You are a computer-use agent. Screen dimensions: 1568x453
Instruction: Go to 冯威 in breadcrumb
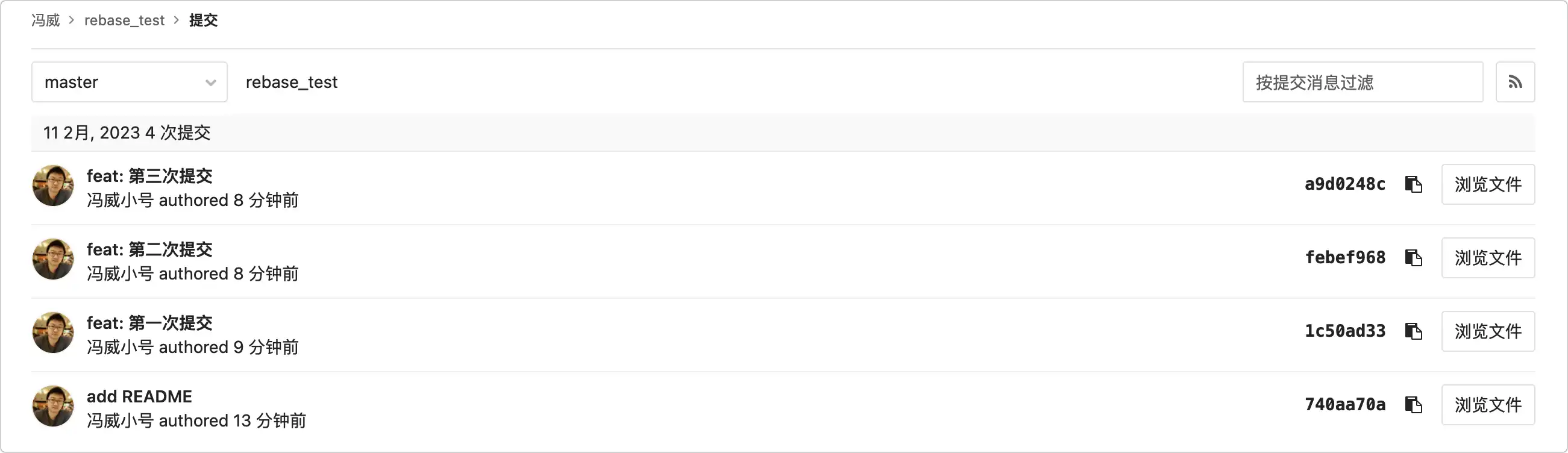(x=46, y=20)
